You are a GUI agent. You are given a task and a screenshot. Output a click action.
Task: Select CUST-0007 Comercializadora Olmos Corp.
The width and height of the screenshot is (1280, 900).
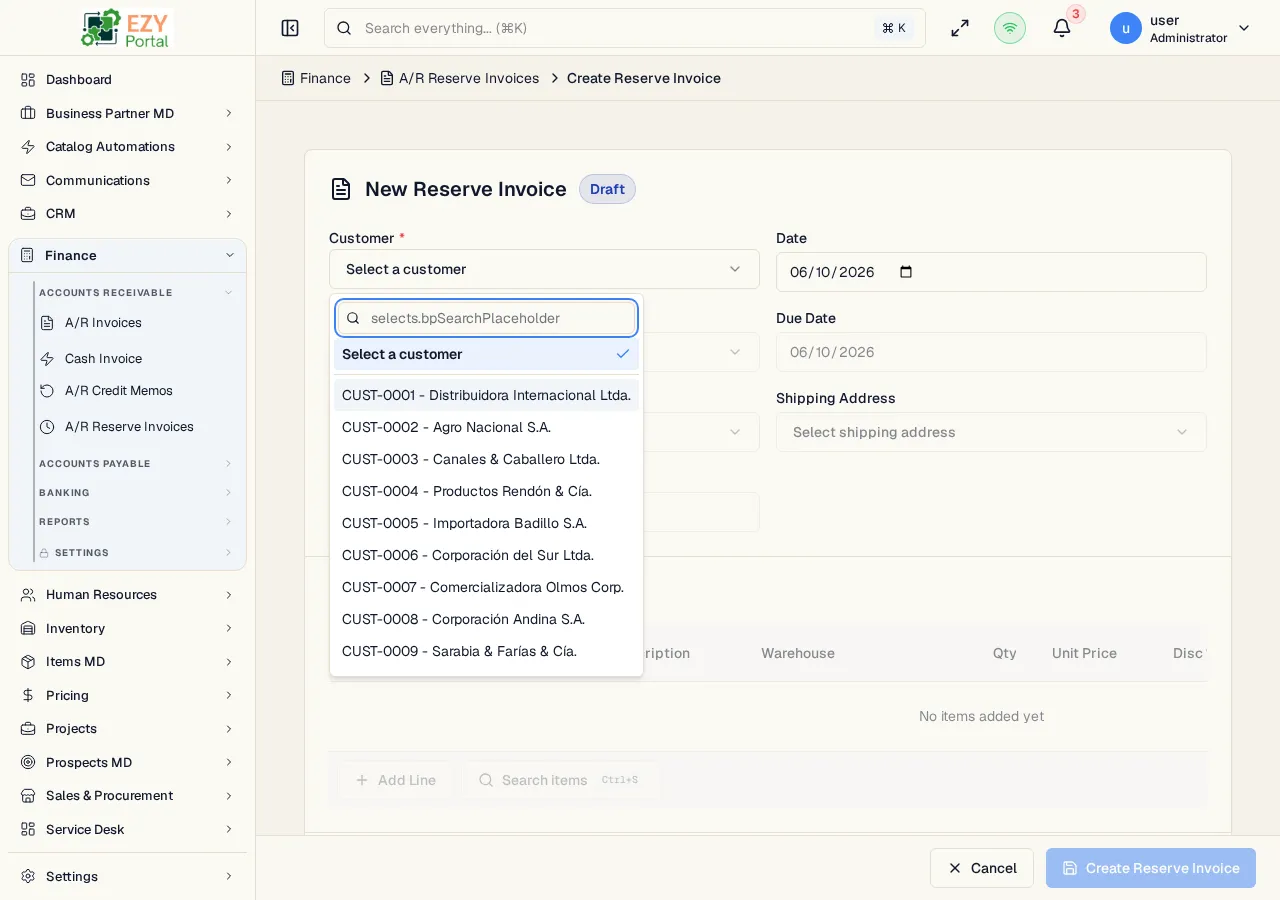pyautogui.click(x=486, y=587)
